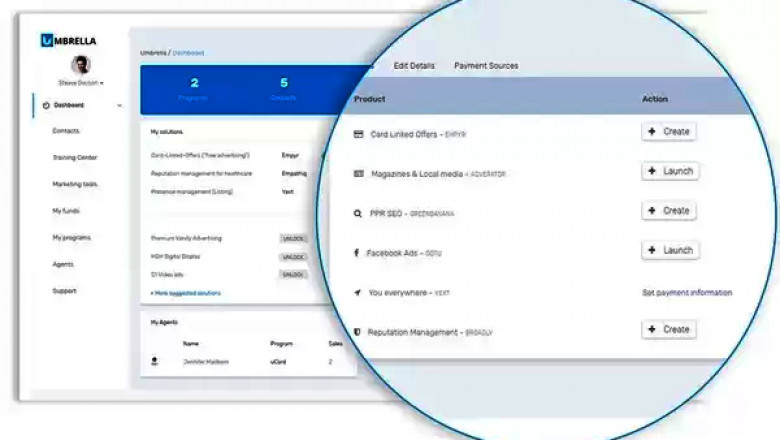
Task: Open the Edit Details tab
Action: [414, 66]
